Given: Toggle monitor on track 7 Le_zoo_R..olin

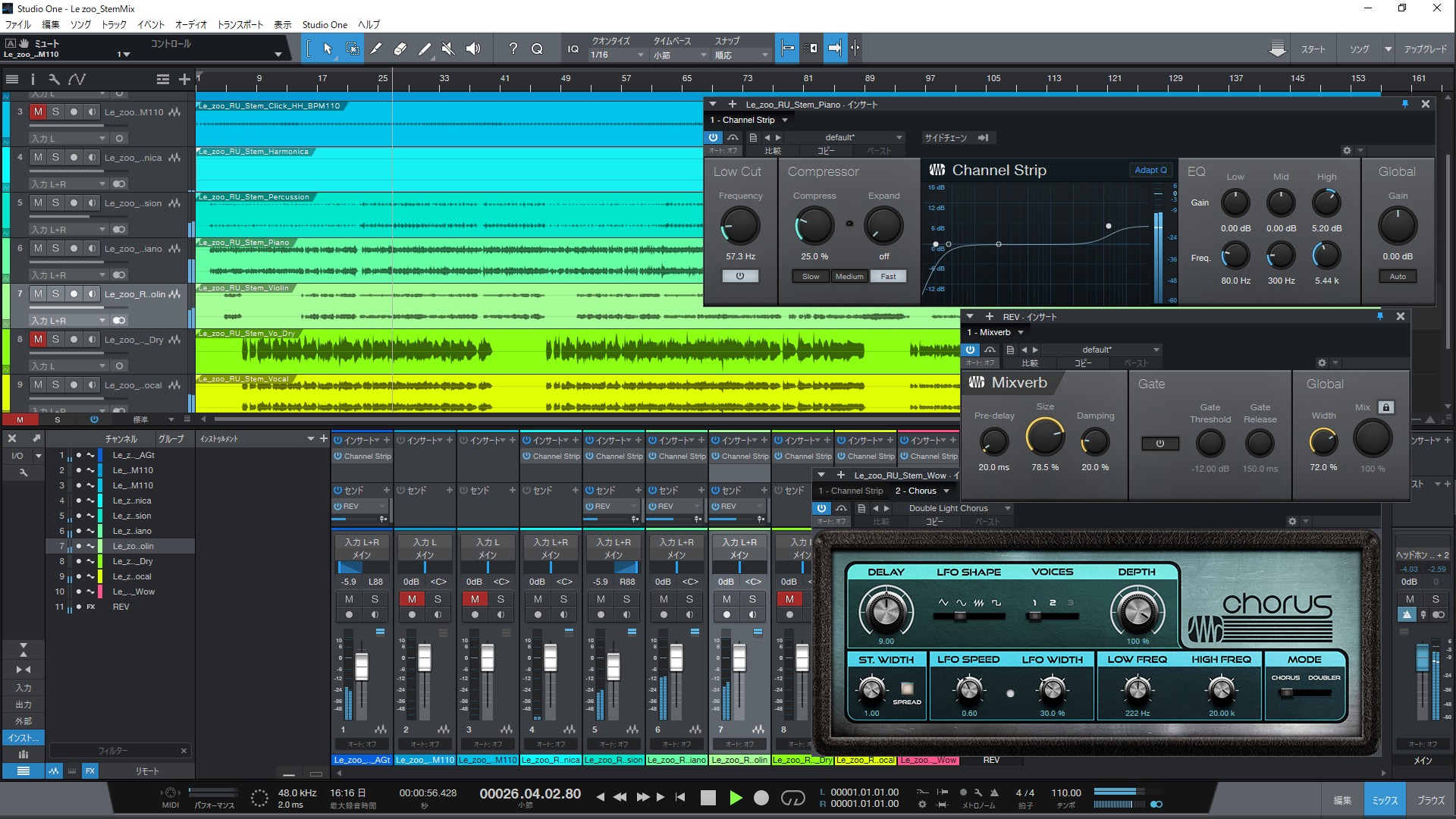Looking at the screenshot, I should tap(92, 293).
